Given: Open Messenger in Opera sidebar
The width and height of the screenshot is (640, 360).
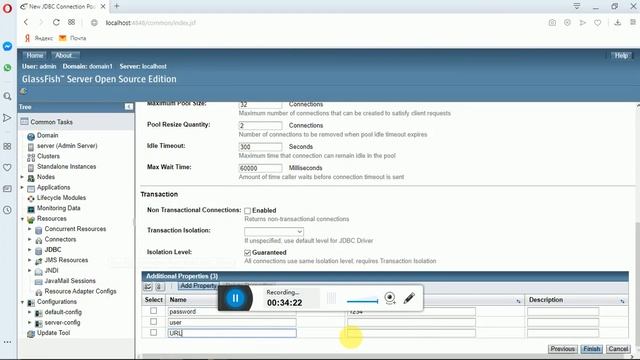Looking at the screenshot, I should tap(7, 46).
